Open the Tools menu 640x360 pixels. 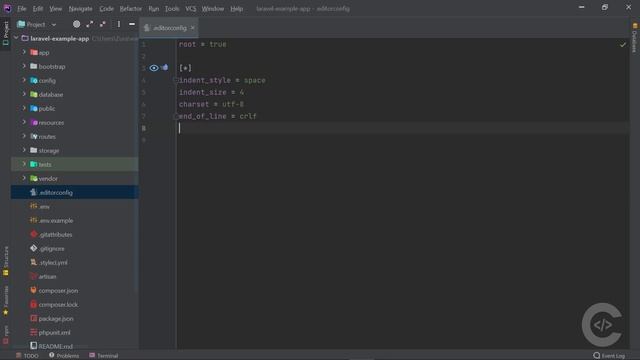point(172,9)
